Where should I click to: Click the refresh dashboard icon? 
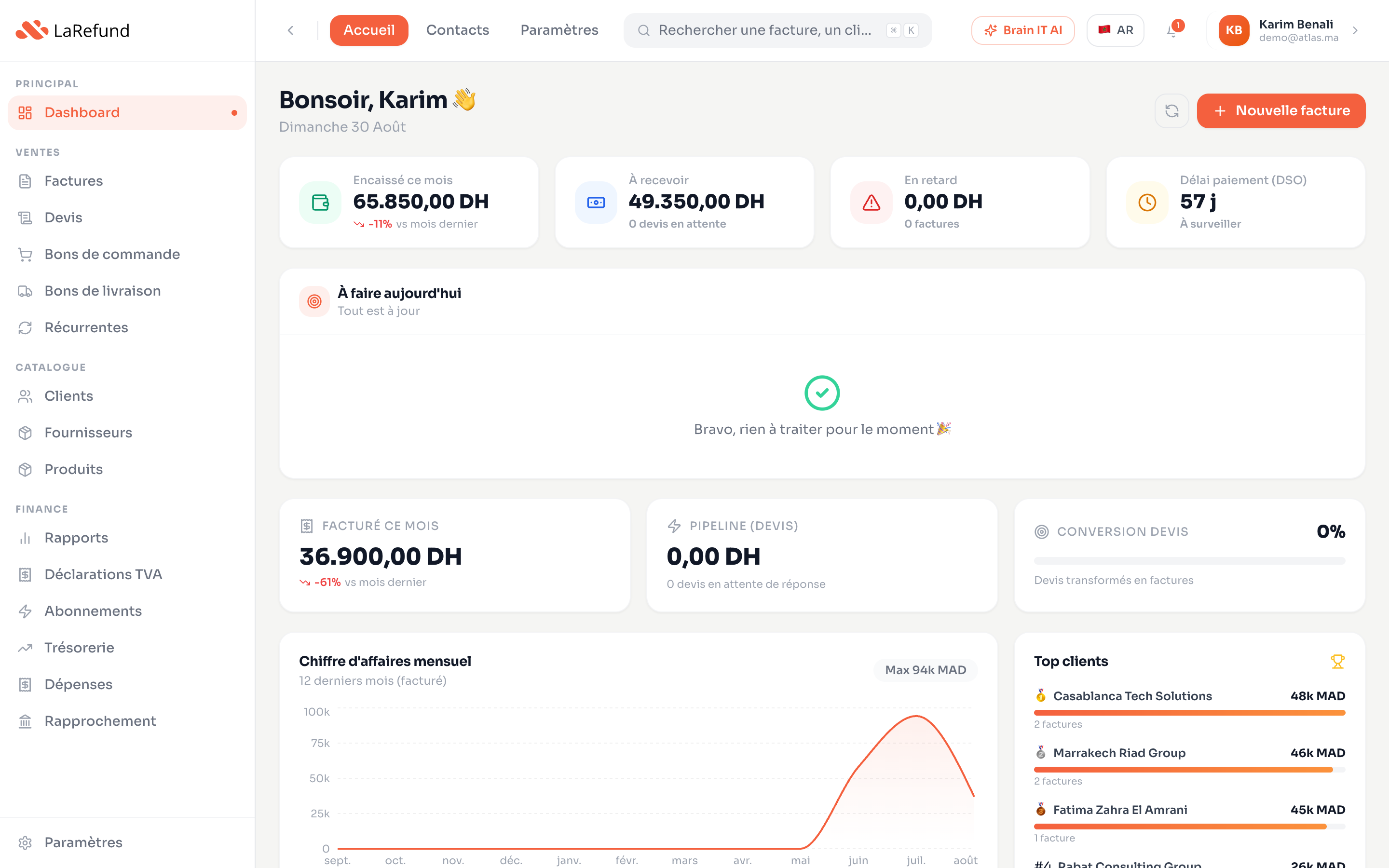click(1171, 111)
